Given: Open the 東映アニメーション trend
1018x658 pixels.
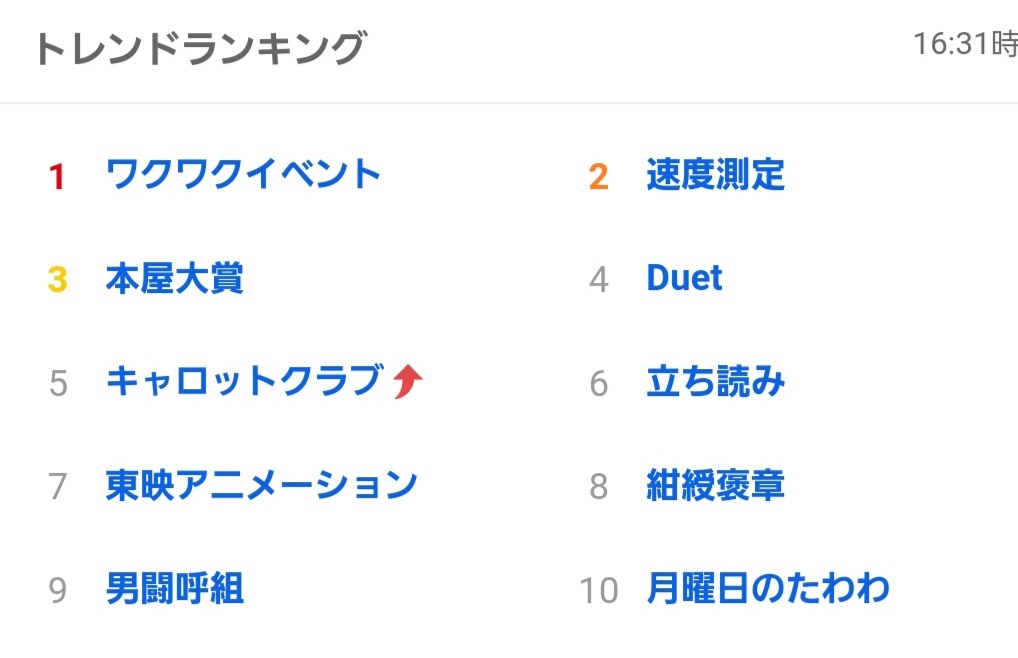Looking at the screenshot, I should pos(262,485).
